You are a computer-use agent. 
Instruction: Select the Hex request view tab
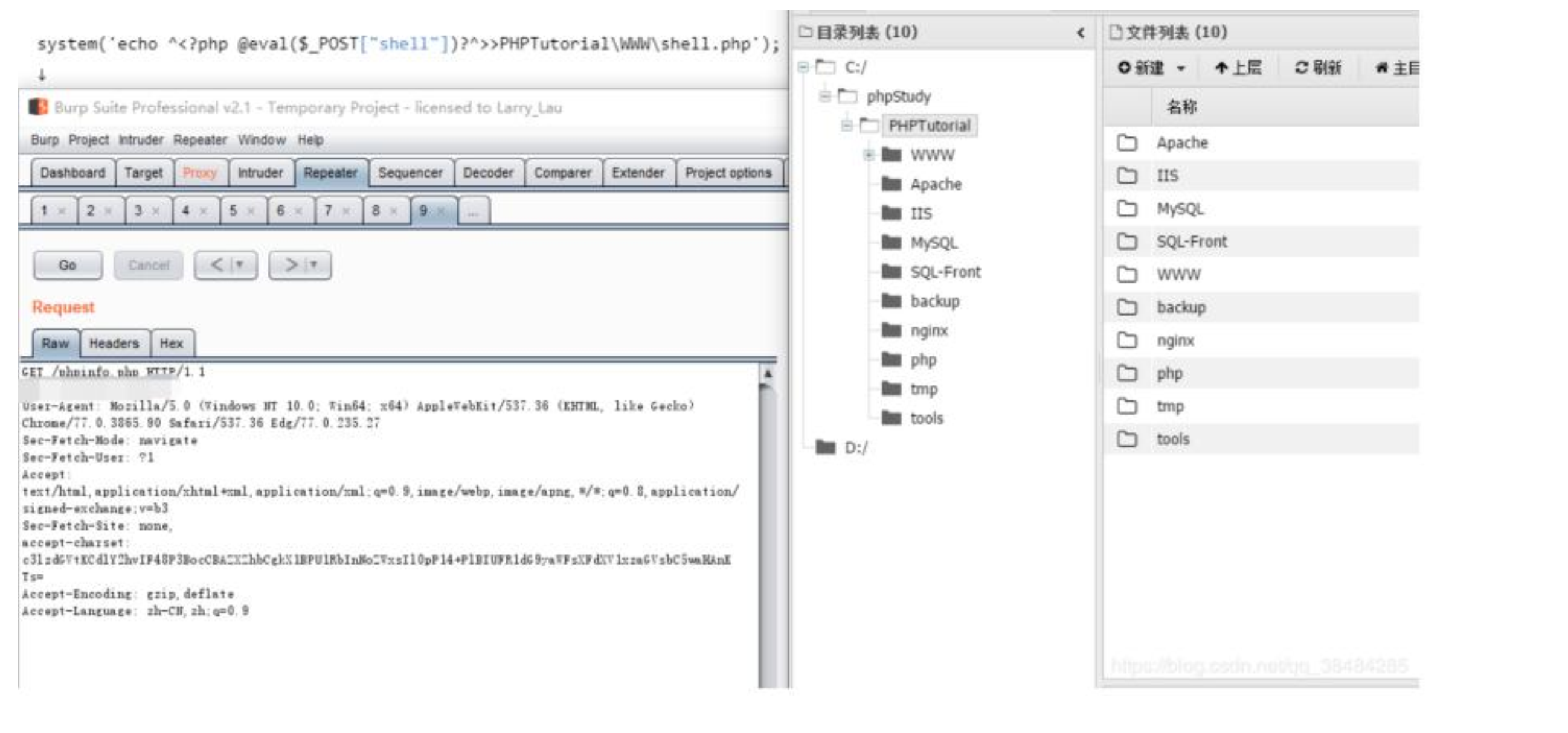point(172,343)
